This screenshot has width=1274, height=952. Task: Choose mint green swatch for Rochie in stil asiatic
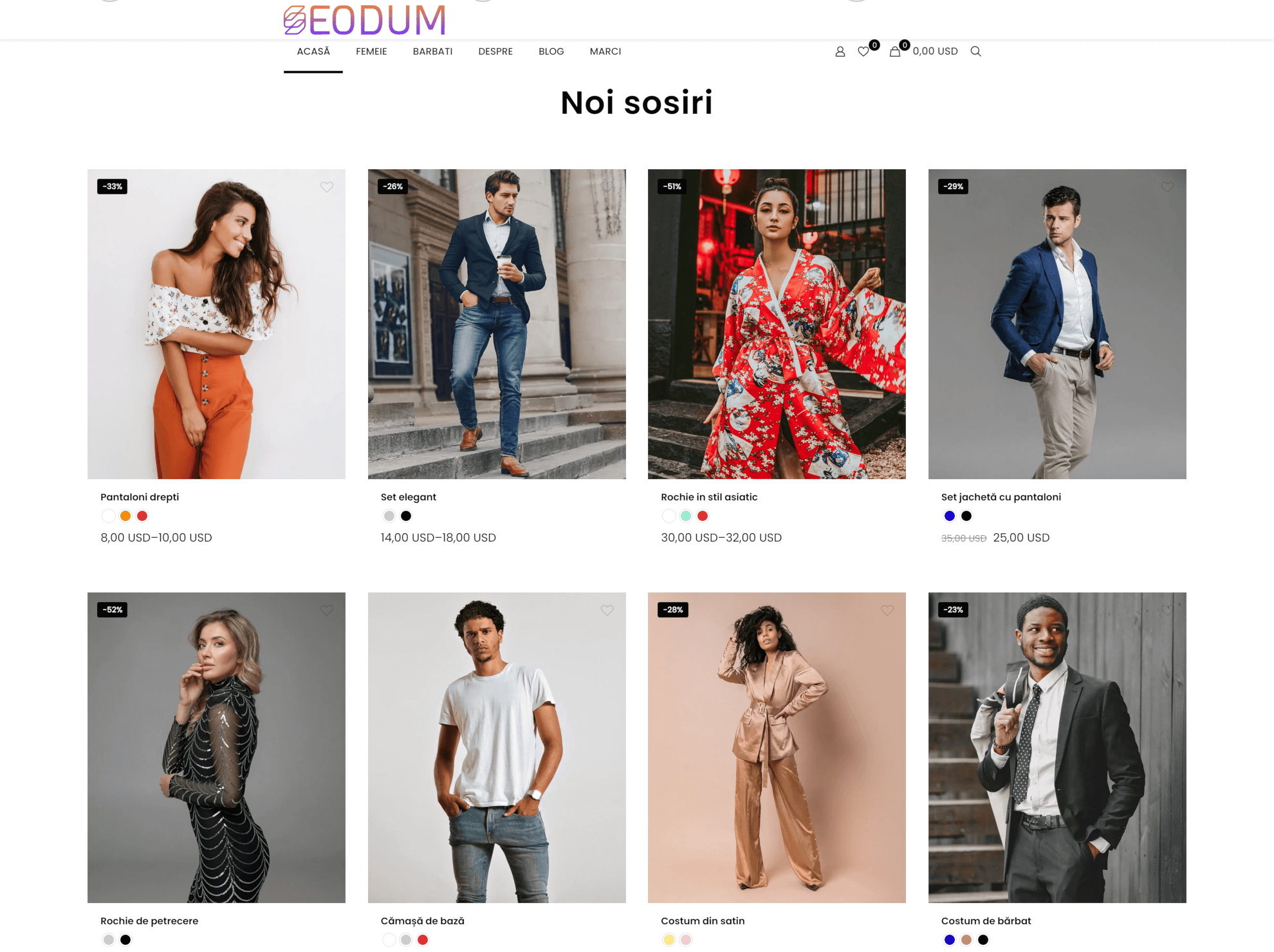(686, 516)
